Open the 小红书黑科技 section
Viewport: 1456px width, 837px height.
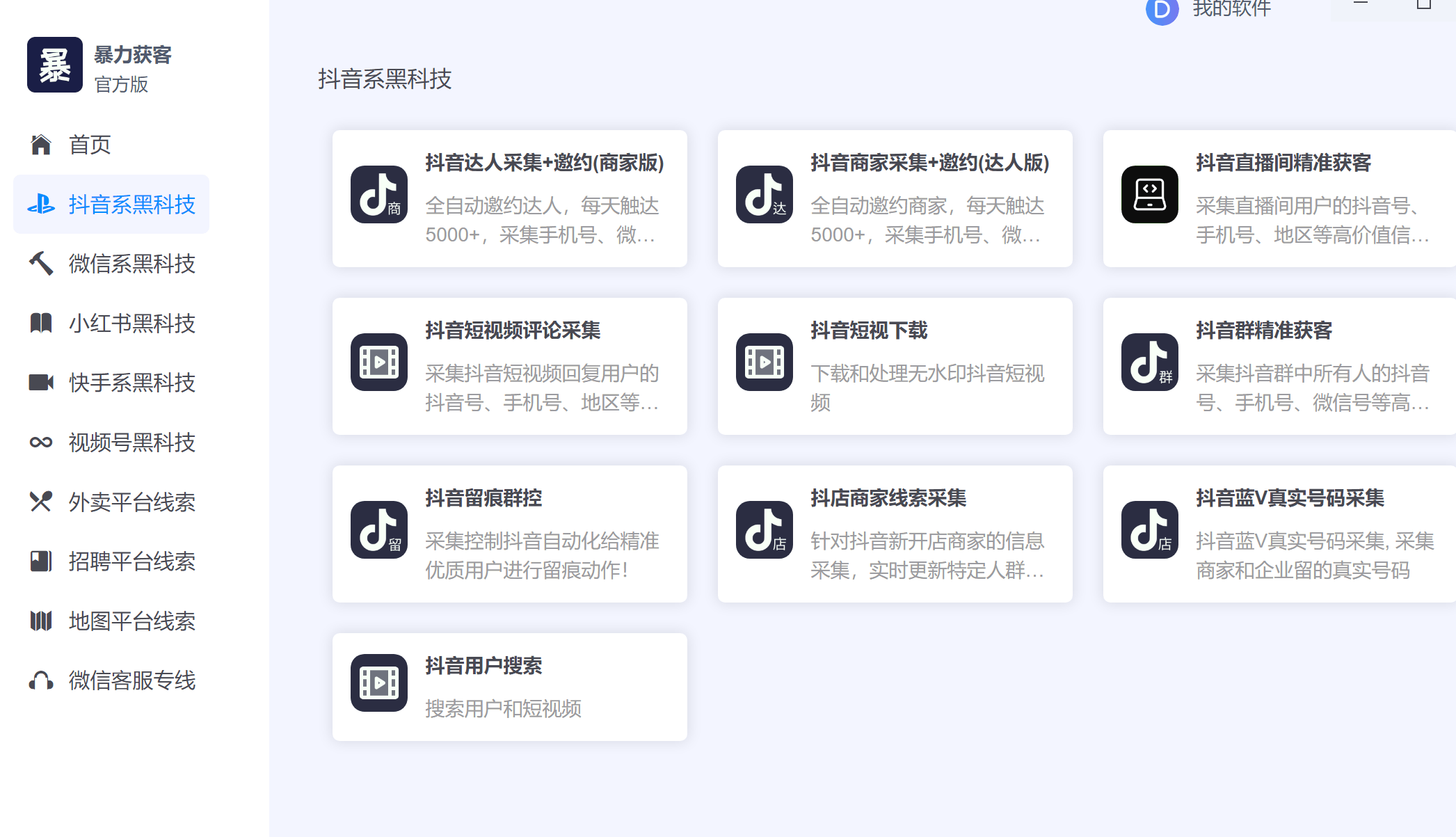[x=111, y=324]
